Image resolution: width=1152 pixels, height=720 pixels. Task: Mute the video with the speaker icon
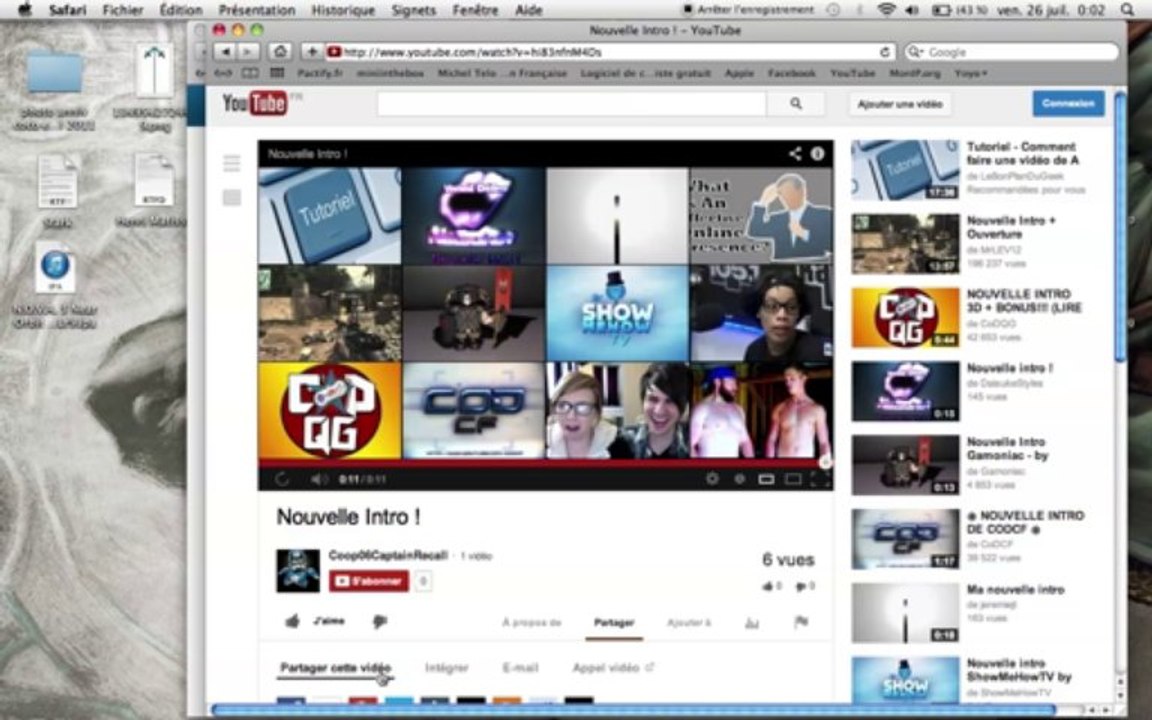(318, 479)
